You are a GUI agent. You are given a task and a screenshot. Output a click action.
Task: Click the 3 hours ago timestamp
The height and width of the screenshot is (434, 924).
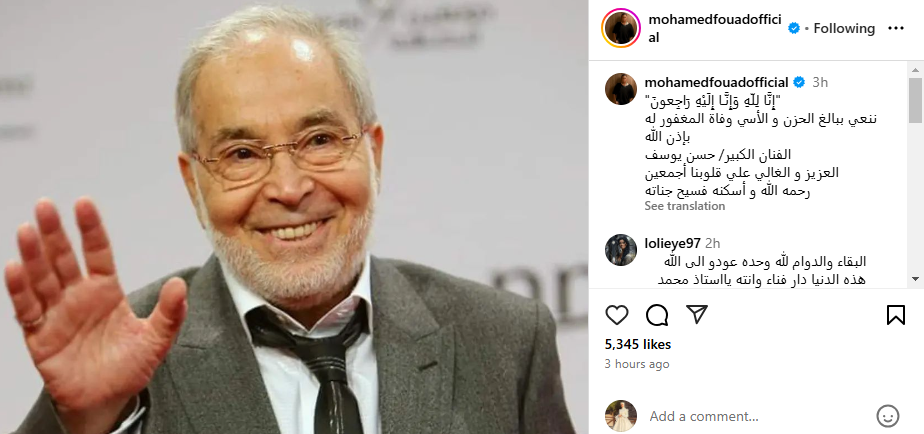pos(637,364)
